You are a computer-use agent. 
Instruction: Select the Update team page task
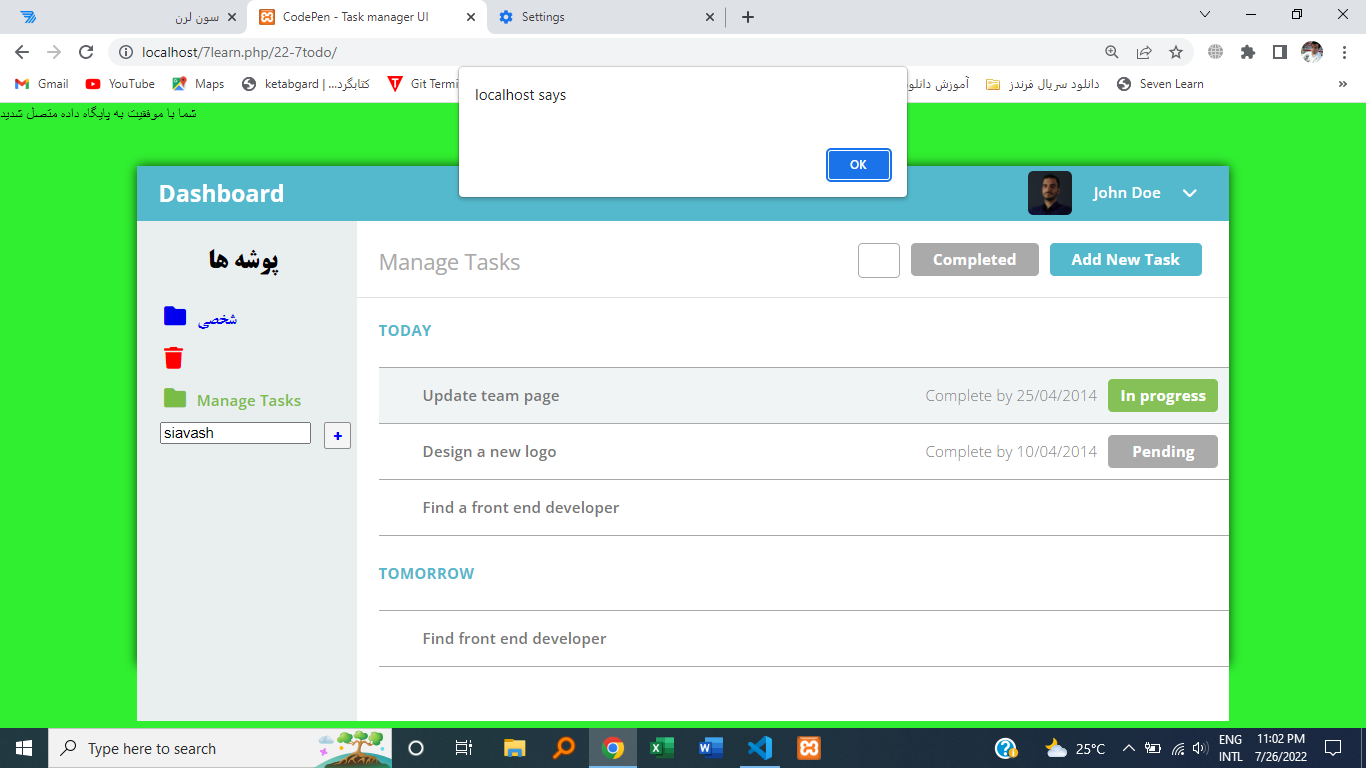491,396
